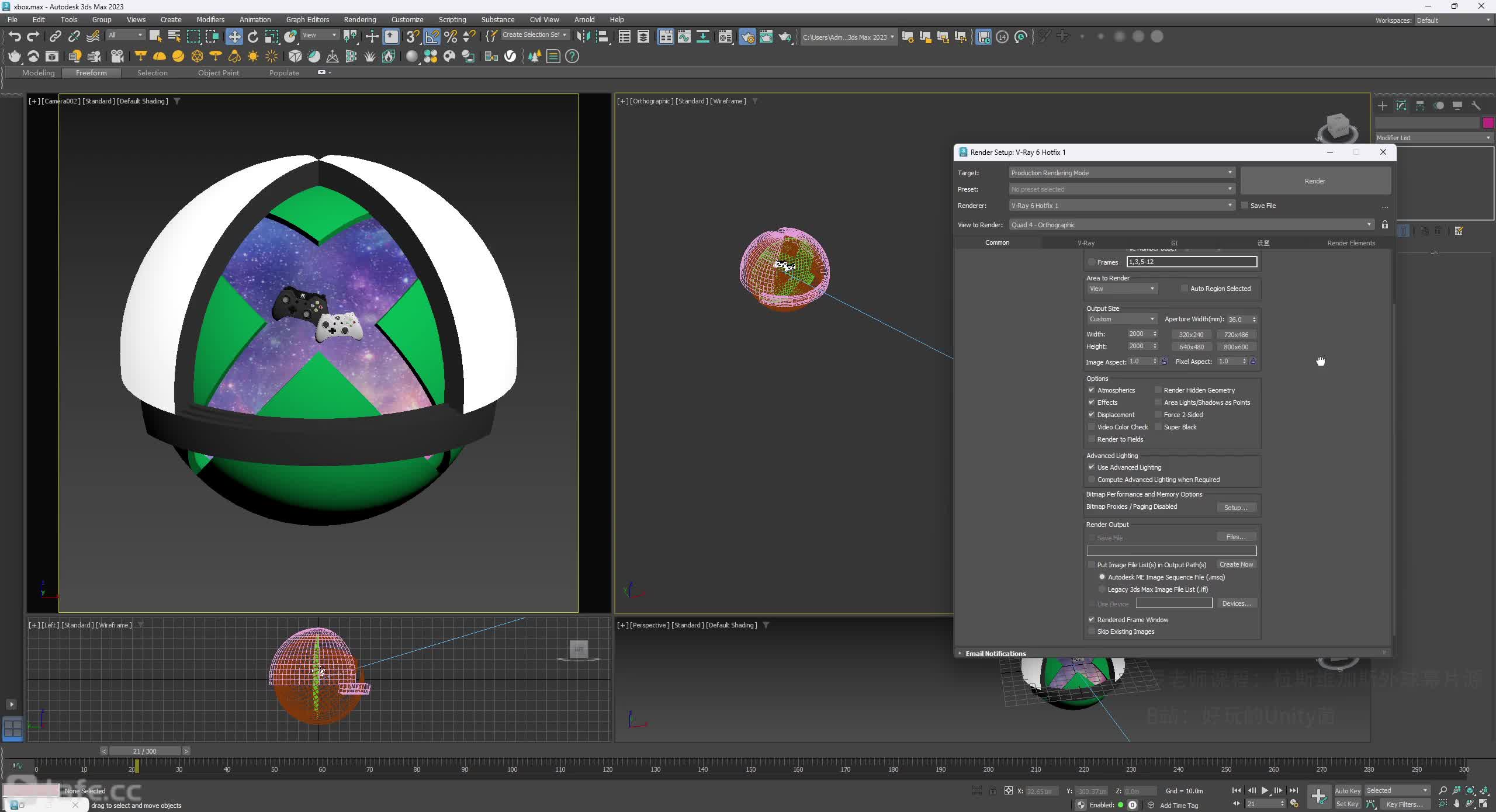Click the Undo icon
This screenshot has width=1496, height=812.
[15, 37]
